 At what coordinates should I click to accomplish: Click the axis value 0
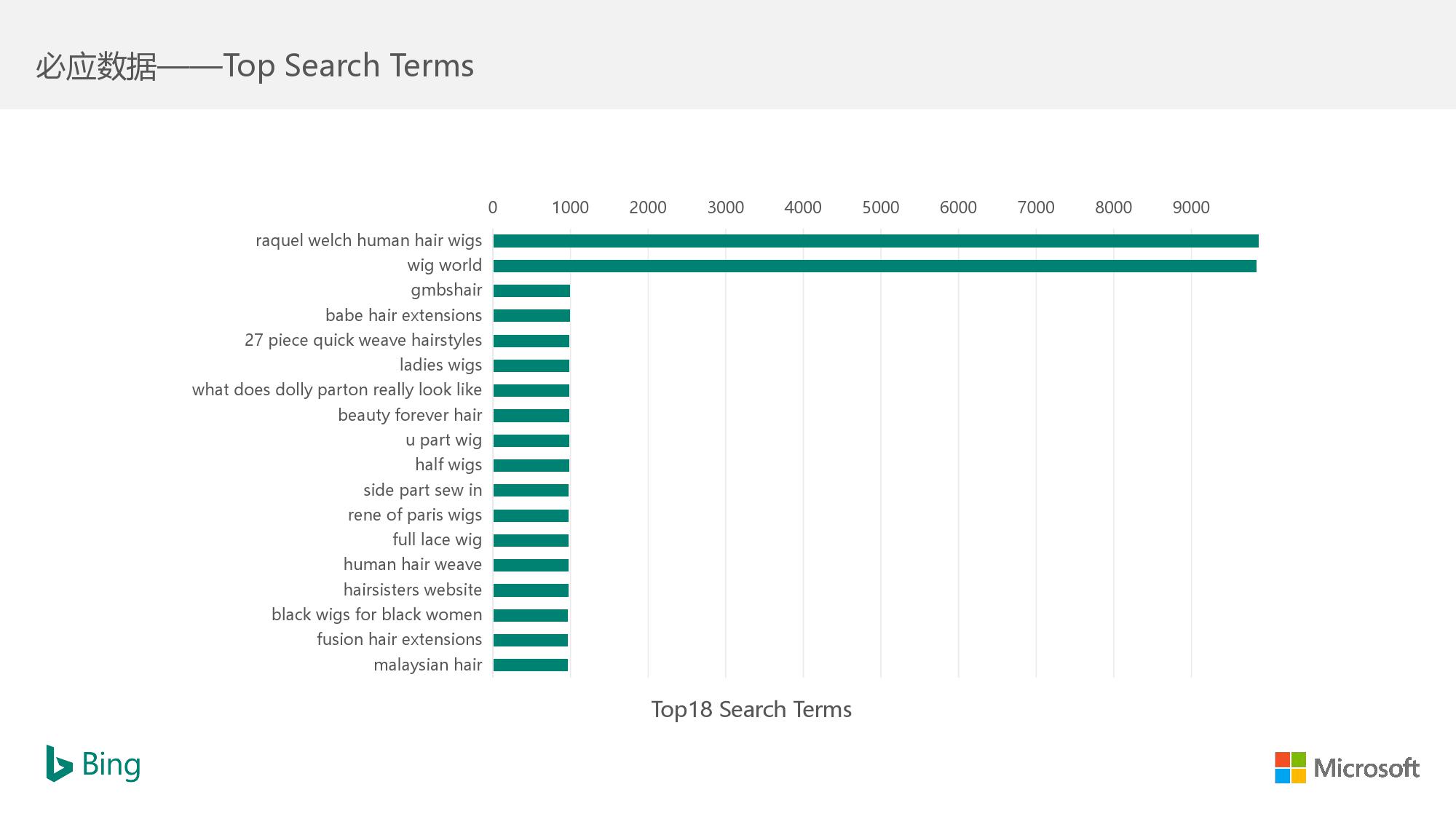point(493,207)
